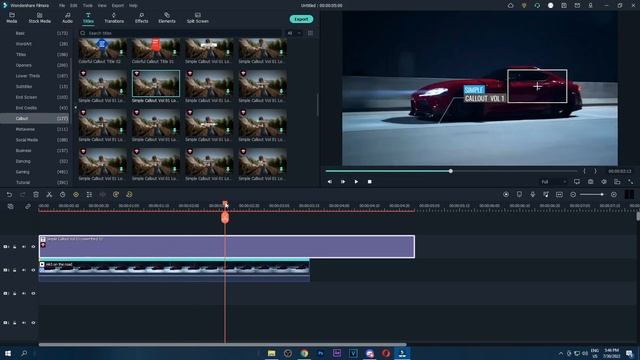Click the redo arrow icon
640x360 pixels.
point(22,195)
